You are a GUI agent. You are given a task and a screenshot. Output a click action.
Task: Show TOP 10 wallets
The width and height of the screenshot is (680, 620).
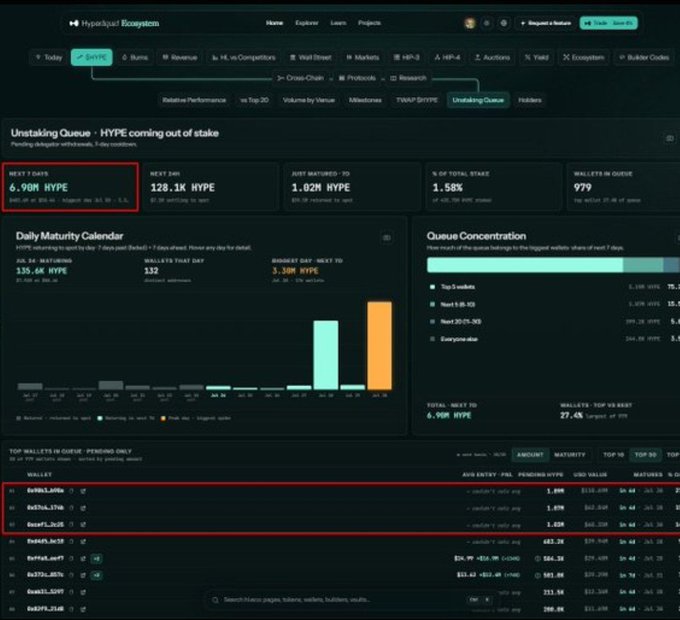[613, 454]
